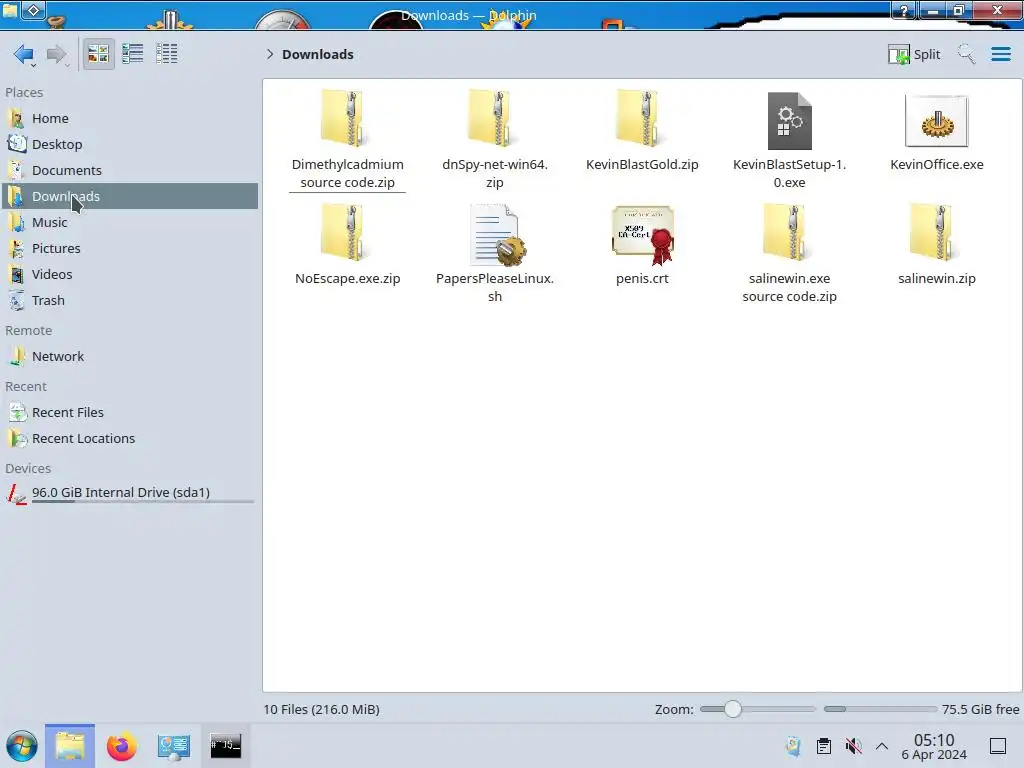Open Recent Locations entry

tap(129, 439)
